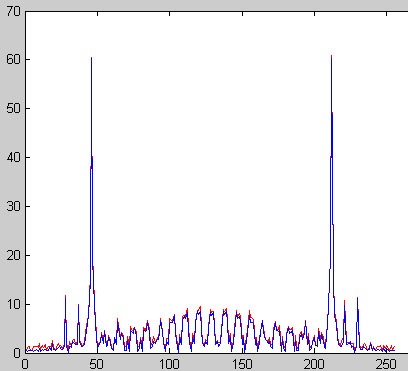
Task: Click the y-axis tick label 60
Action: [x=13, y=59]
